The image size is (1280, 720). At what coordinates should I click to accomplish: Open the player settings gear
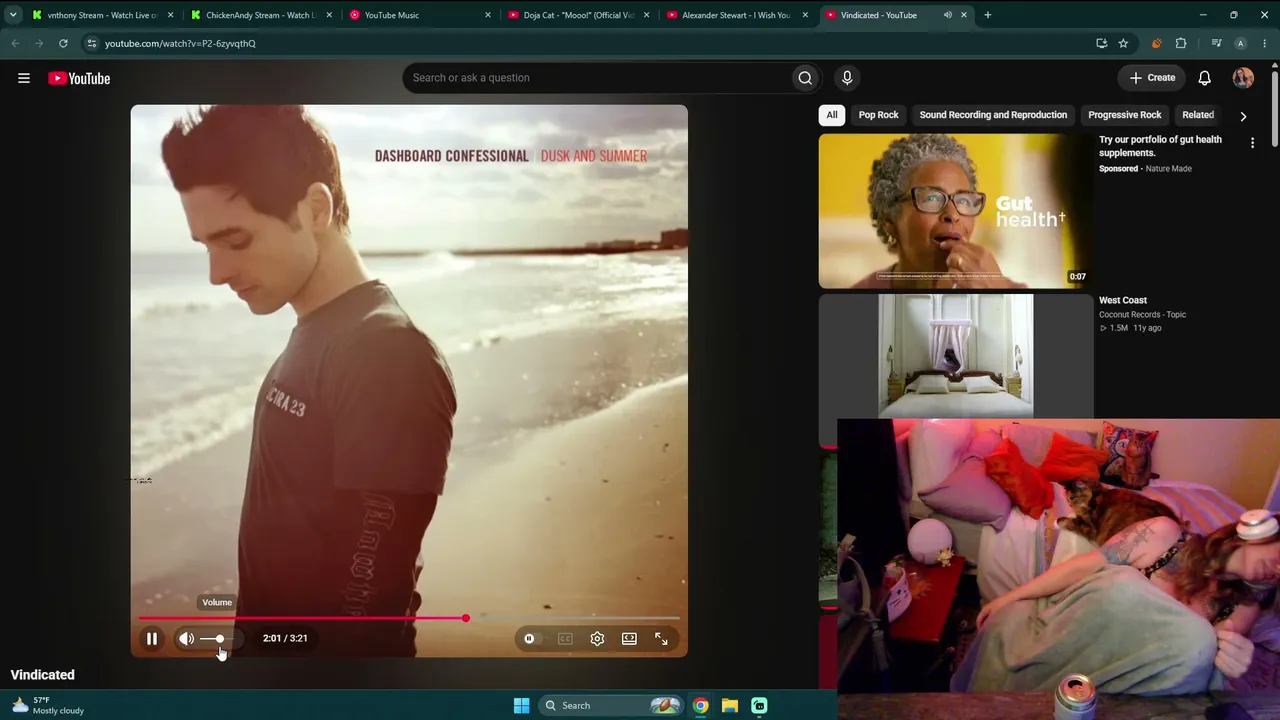click(597, 638)
